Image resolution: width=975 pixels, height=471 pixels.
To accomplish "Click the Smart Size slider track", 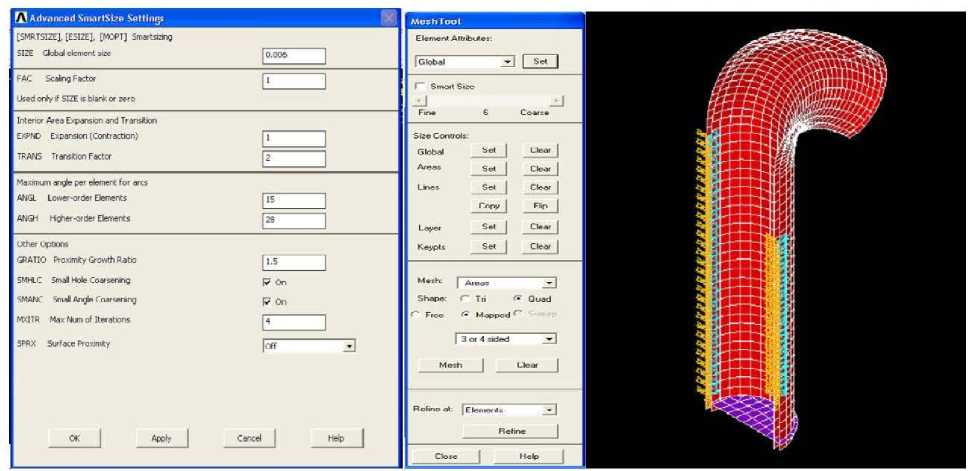I will 489,101.
